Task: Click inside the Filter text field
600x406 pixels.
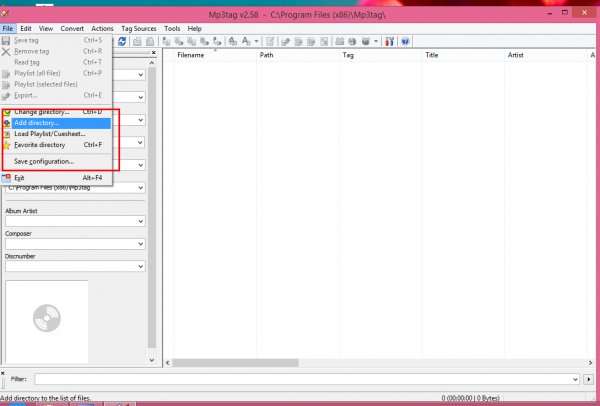Action: [x=300, y=380]
